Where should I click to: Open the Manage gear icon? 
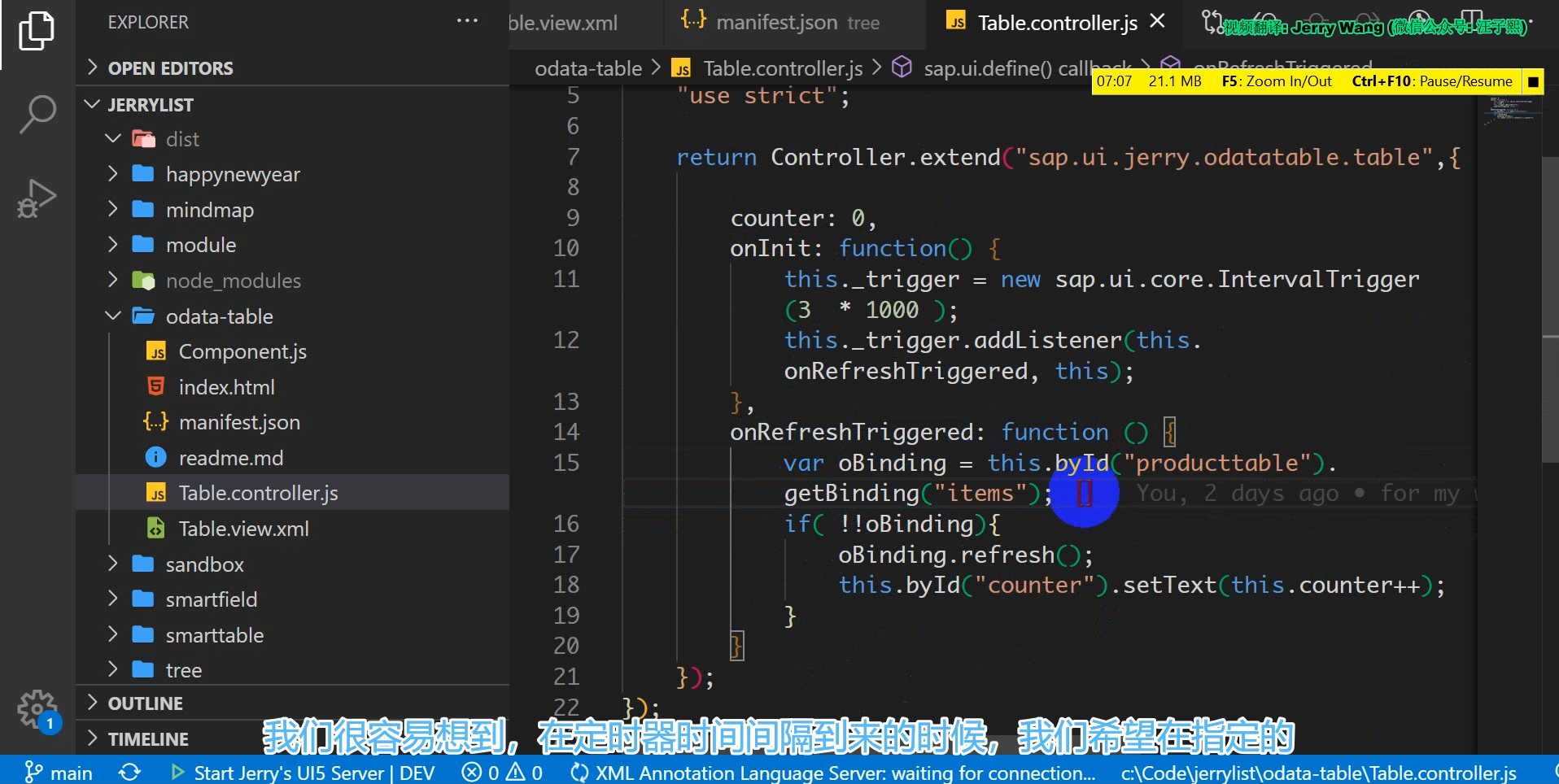click(x=37, y=709)
